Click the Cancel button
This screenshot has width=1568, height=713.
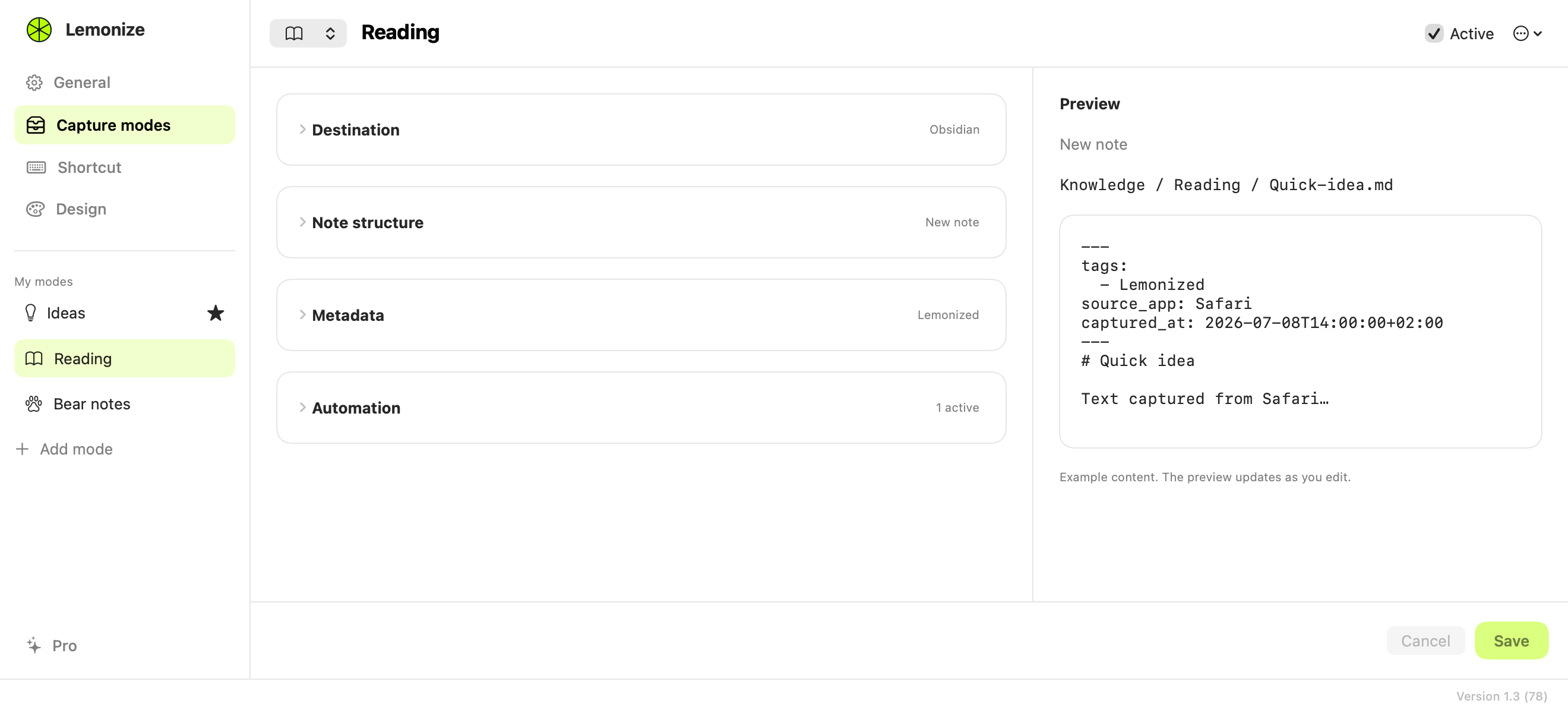(x=1425, y=641)
